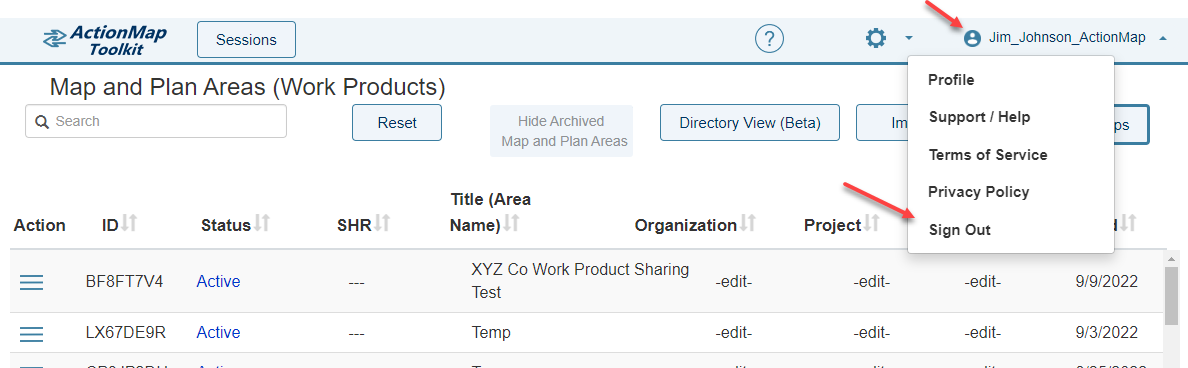The image size is (1188, 368).
Task: Expand the settings gear dropdown arrow
Action: point(909,38)
